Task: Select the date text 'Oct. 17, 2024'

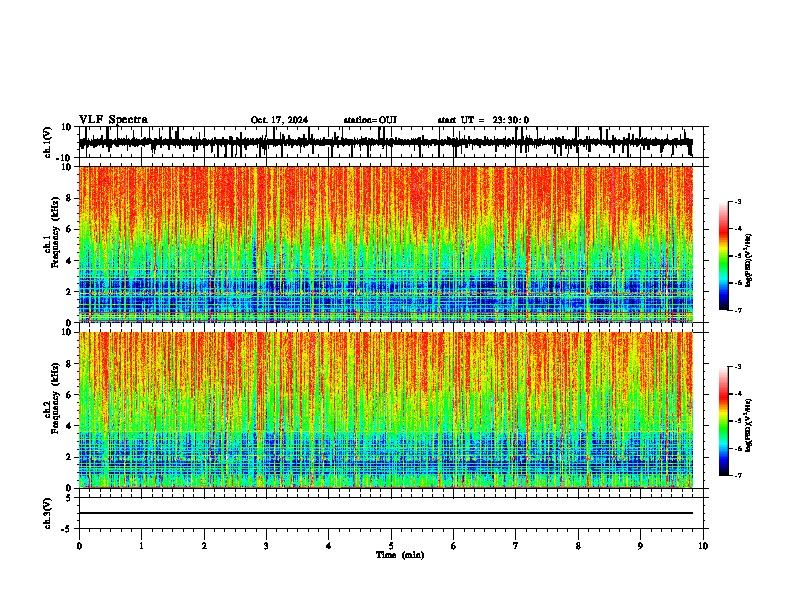Action: point(279,120)
